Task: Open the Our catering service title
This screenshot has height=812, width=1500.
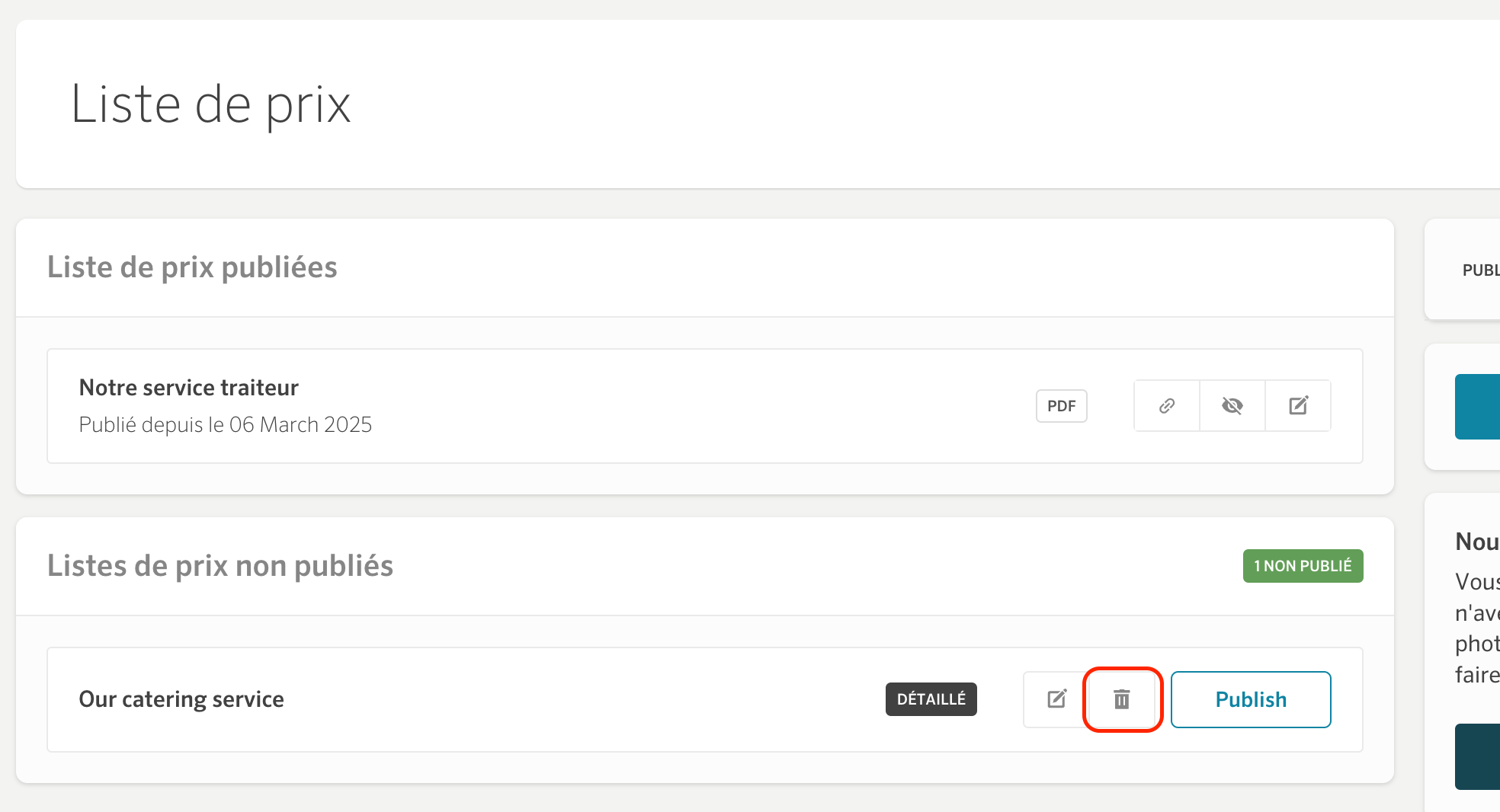Action: [181, 699]
